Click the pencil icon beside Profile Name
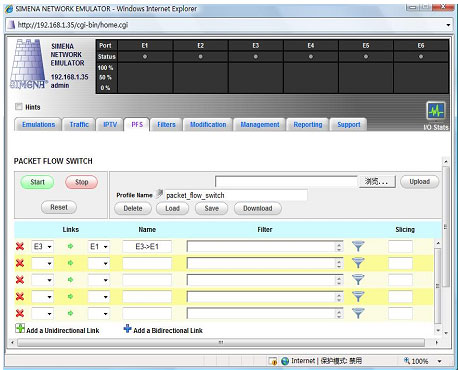458x370 pixels. [x=159, y=193]
